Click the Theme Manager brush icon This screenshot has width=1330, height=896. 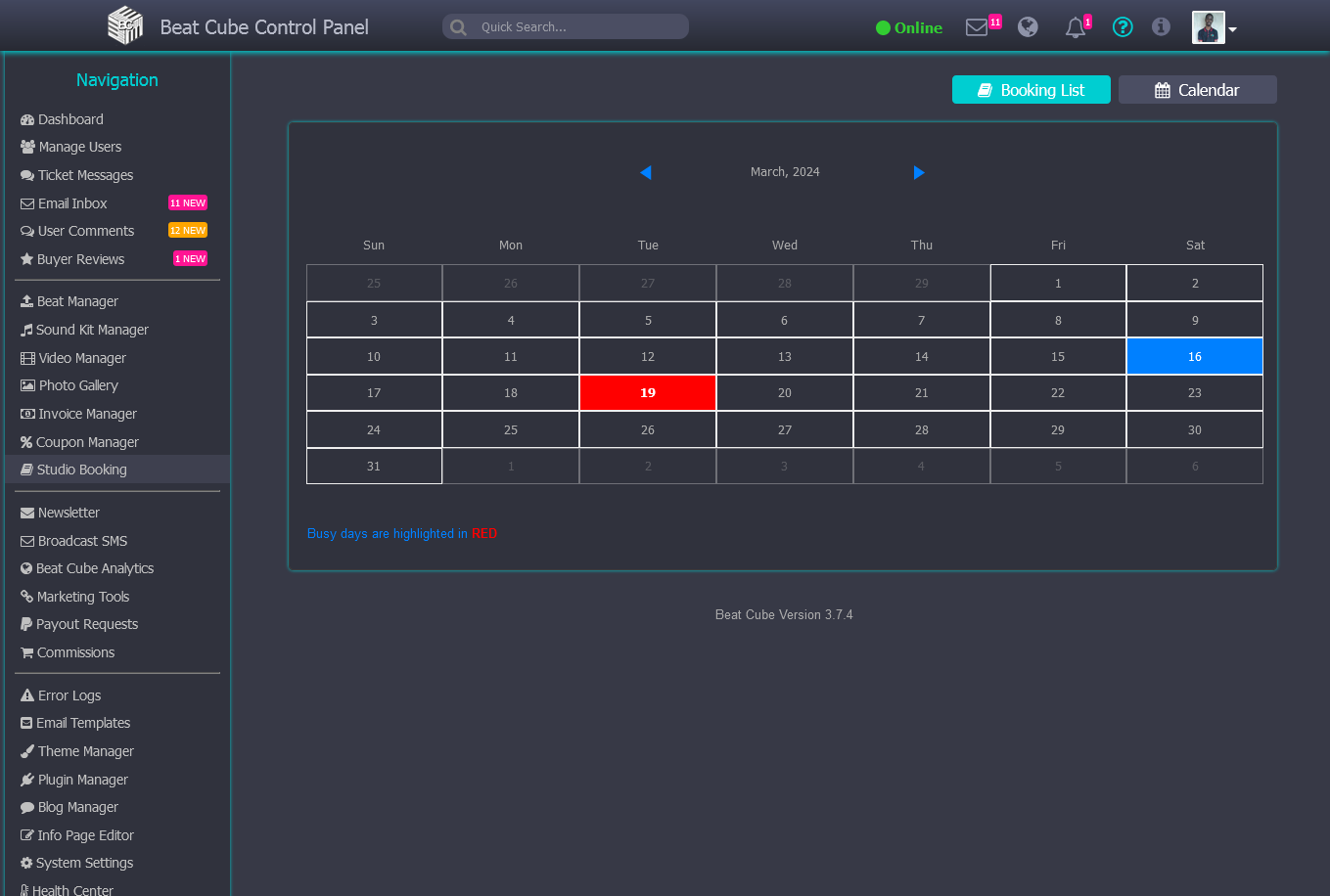pyautogui.click(x=27, y=751)
